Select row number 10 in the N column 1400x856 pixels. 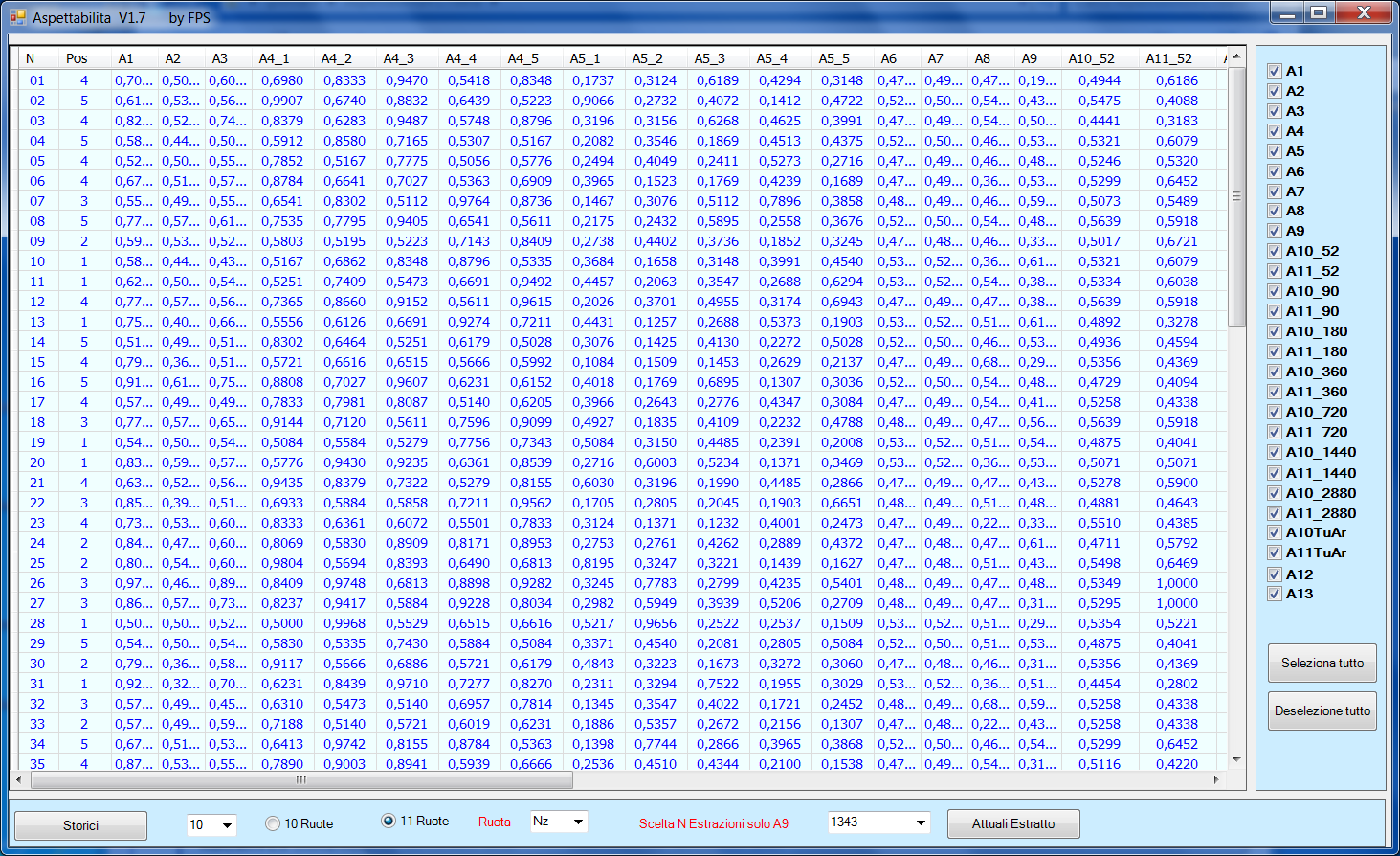(x=37, y=261)
